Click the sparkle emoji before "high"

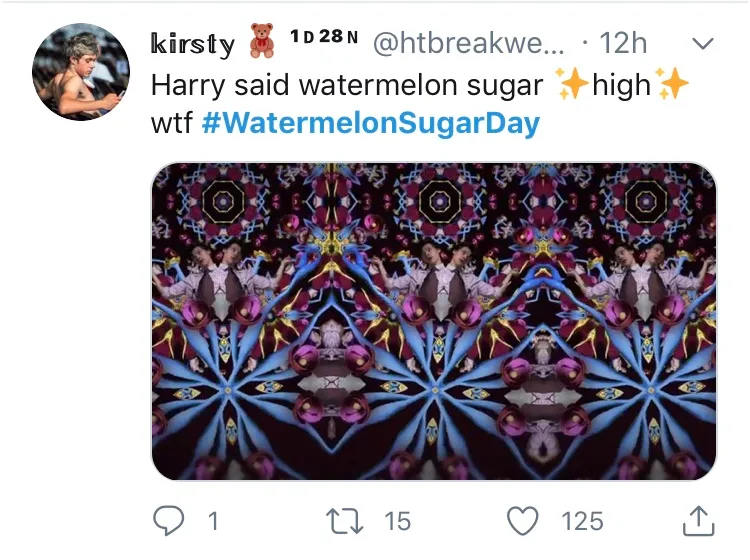pos(571,86)
